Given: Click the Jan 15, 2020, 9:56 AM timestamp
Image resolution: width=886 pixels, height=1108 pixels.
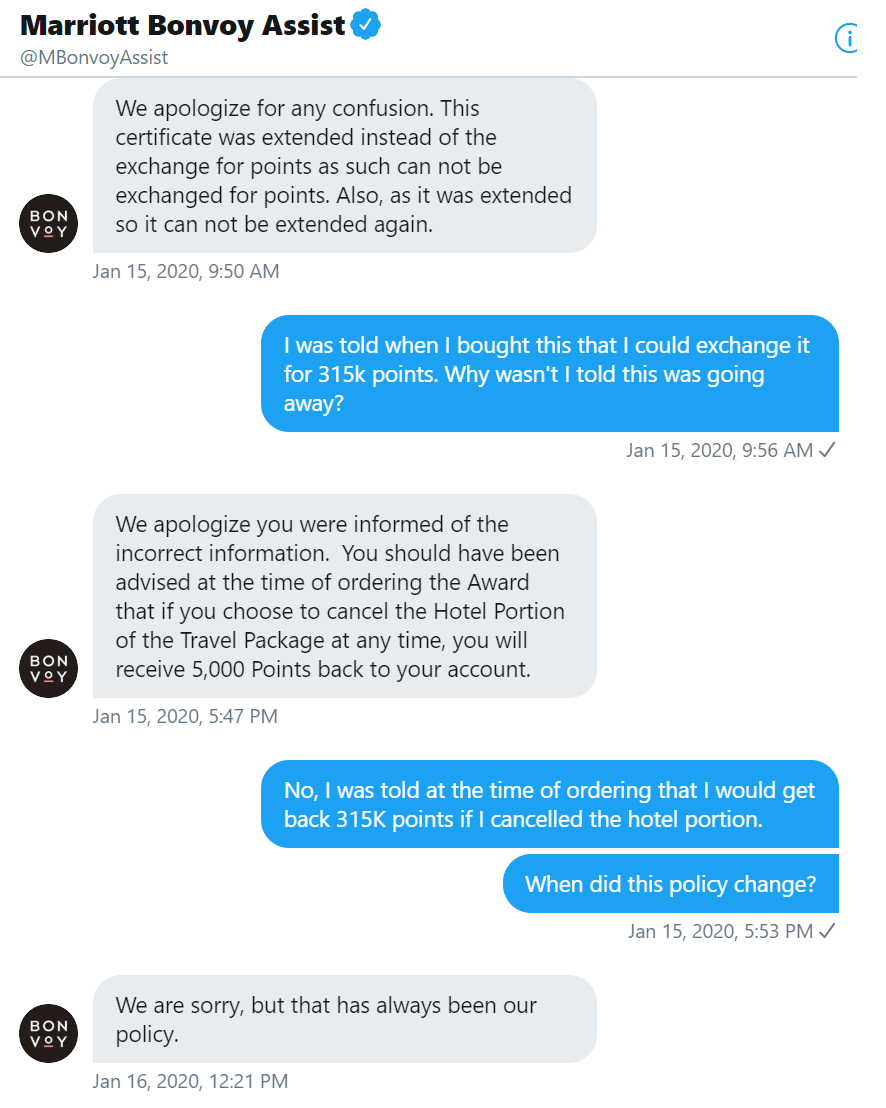Looking at the screenshot, I should click(x=719, y=450).
